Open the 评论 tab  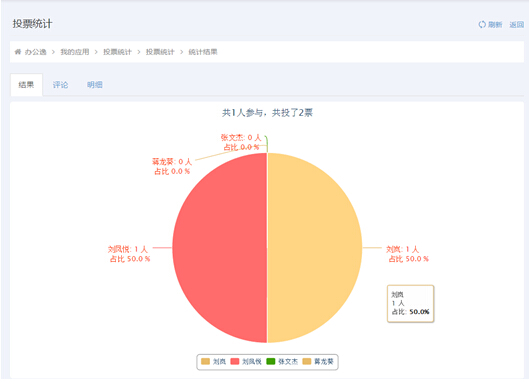[60, 85]
